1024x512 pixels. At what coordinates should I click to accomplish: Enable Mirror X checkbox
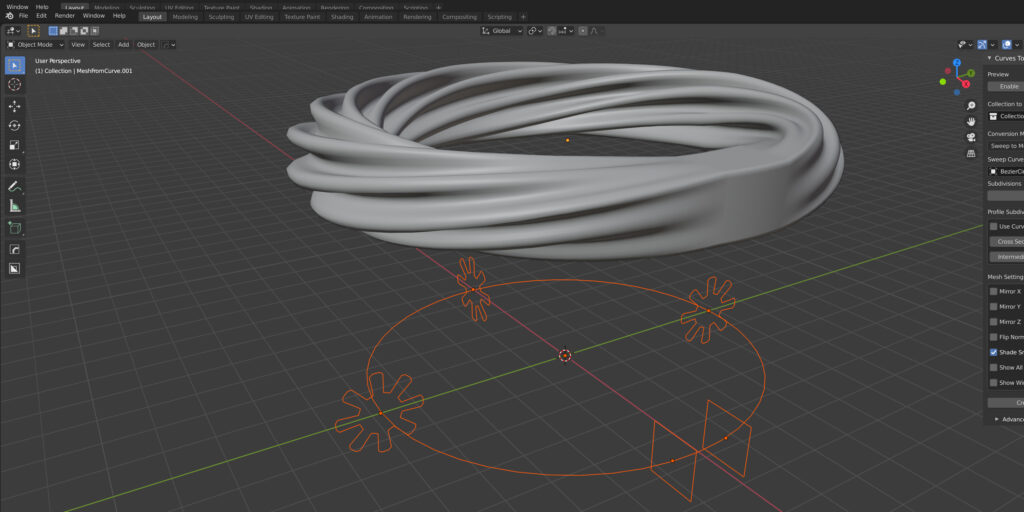(x=993, y=291)
